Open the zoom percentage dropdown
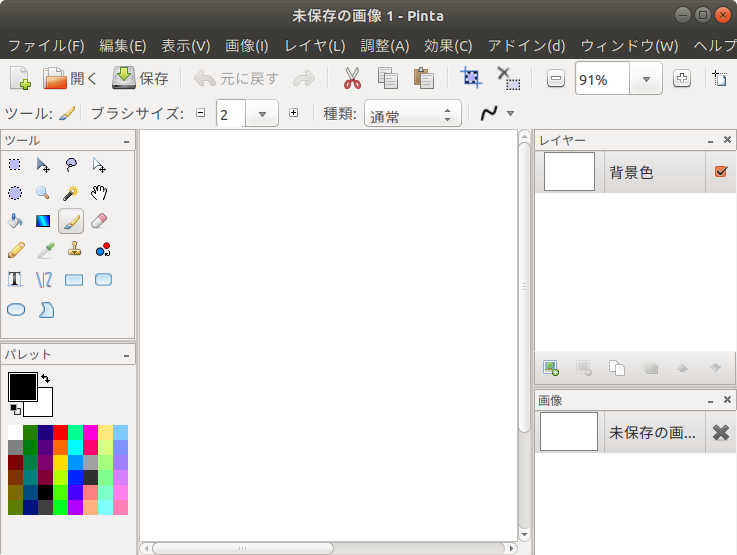Viewport: 737px width, 555px height. pos(646,79)
